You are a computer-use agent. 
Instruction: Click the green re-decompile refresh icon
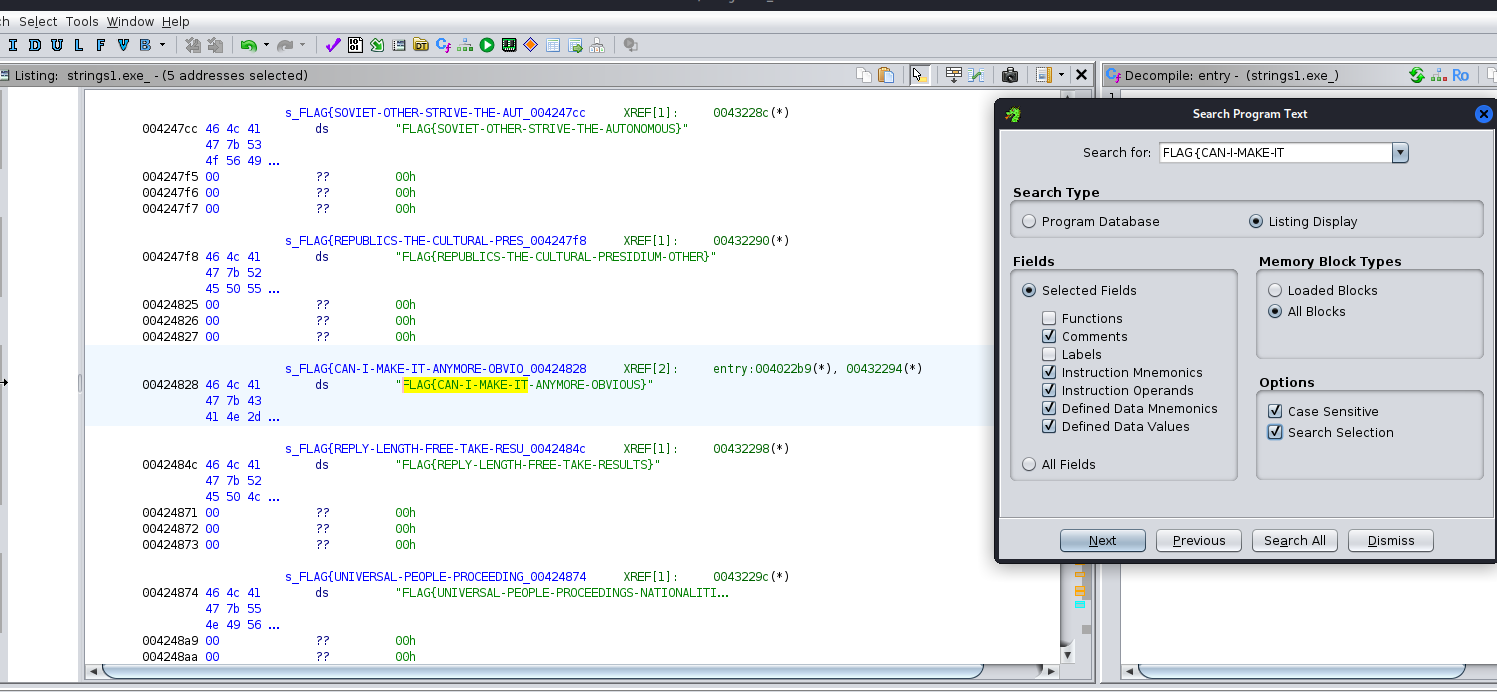[x=1416, y=75]
